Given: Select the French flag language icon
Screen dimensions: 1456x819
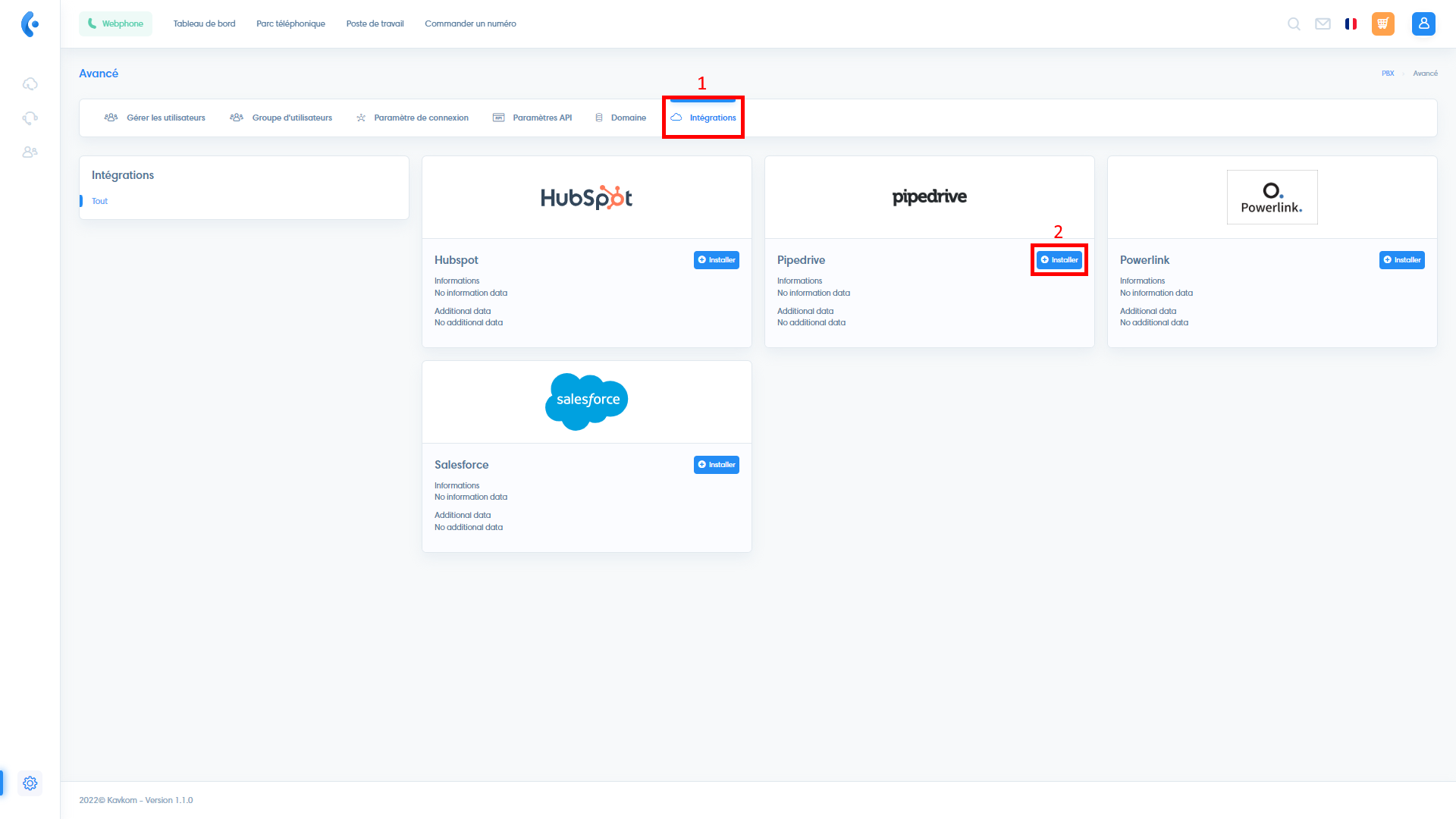Looking at the screenshot, I should click(x=1351, y=24).
